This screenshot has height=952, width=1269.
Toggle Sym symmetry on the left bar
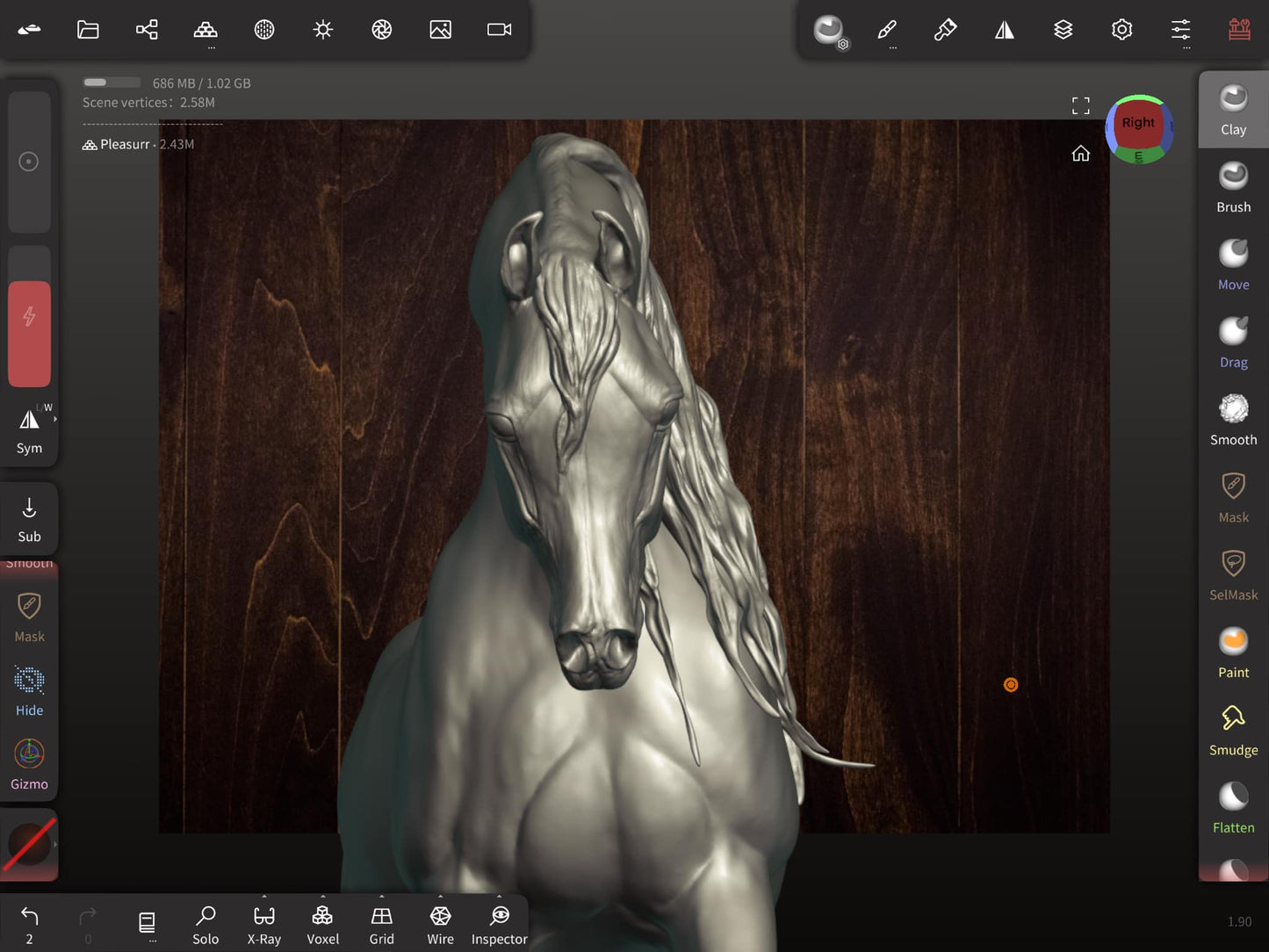(x=29, y=430)
